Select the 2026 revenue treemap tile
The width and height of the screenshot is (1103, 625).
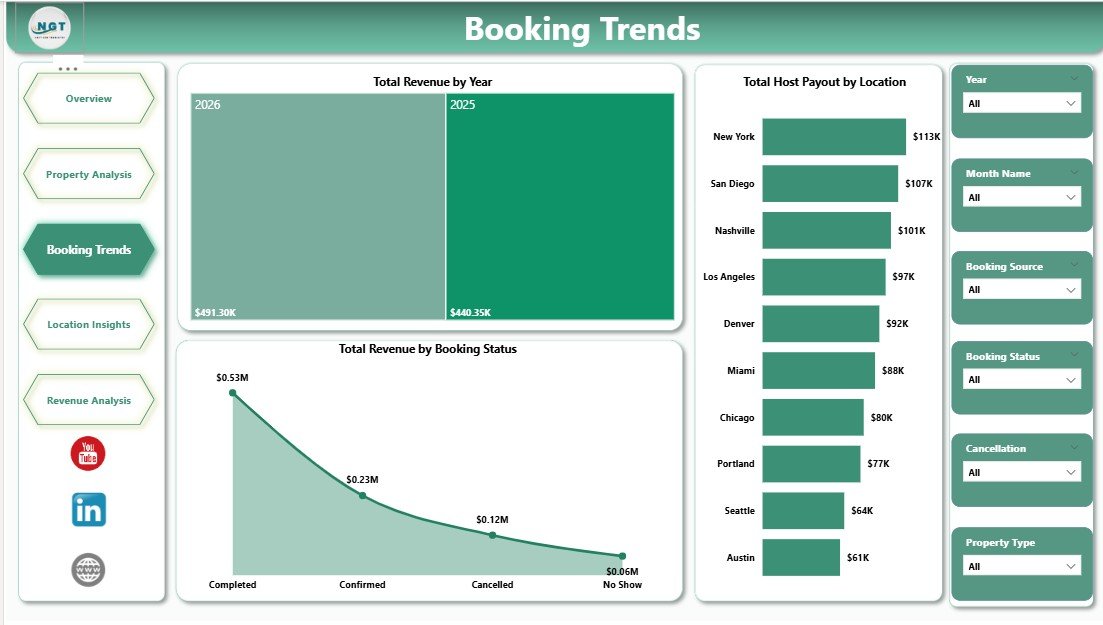[x=318, y=207]
